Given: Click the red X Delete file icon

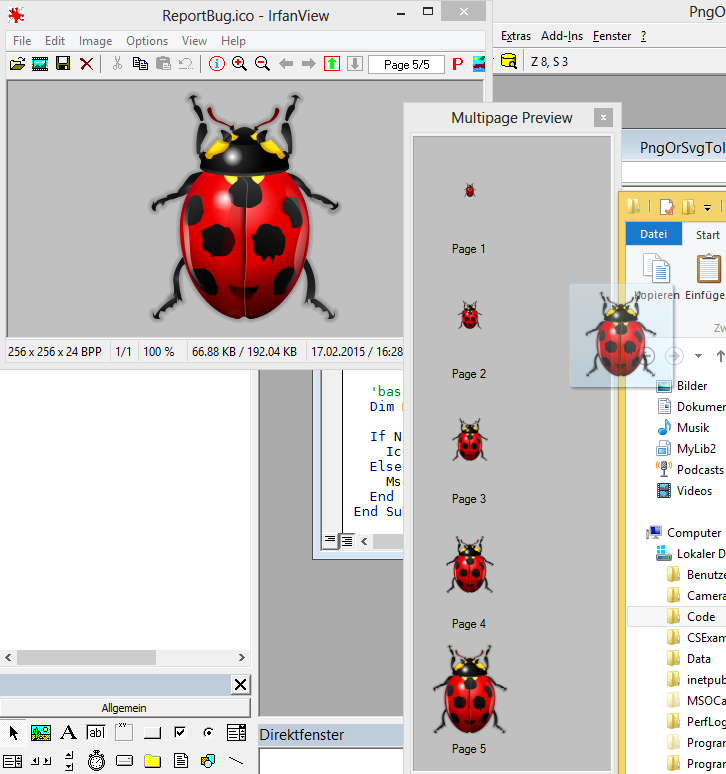Looking at the screenshot, I should [87, 64].
